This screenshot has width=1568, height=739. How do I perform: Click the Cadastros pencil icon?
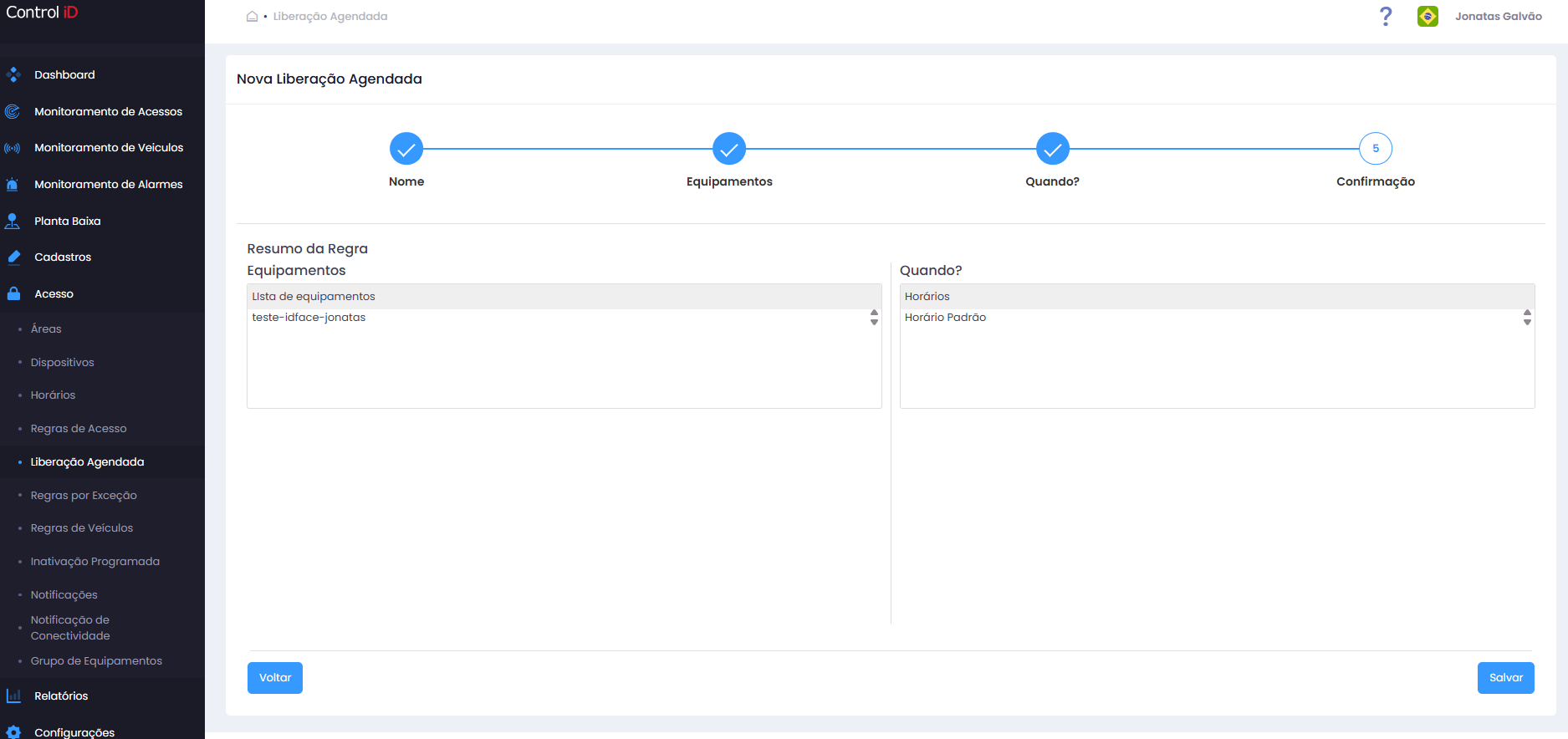pos(13,257)
